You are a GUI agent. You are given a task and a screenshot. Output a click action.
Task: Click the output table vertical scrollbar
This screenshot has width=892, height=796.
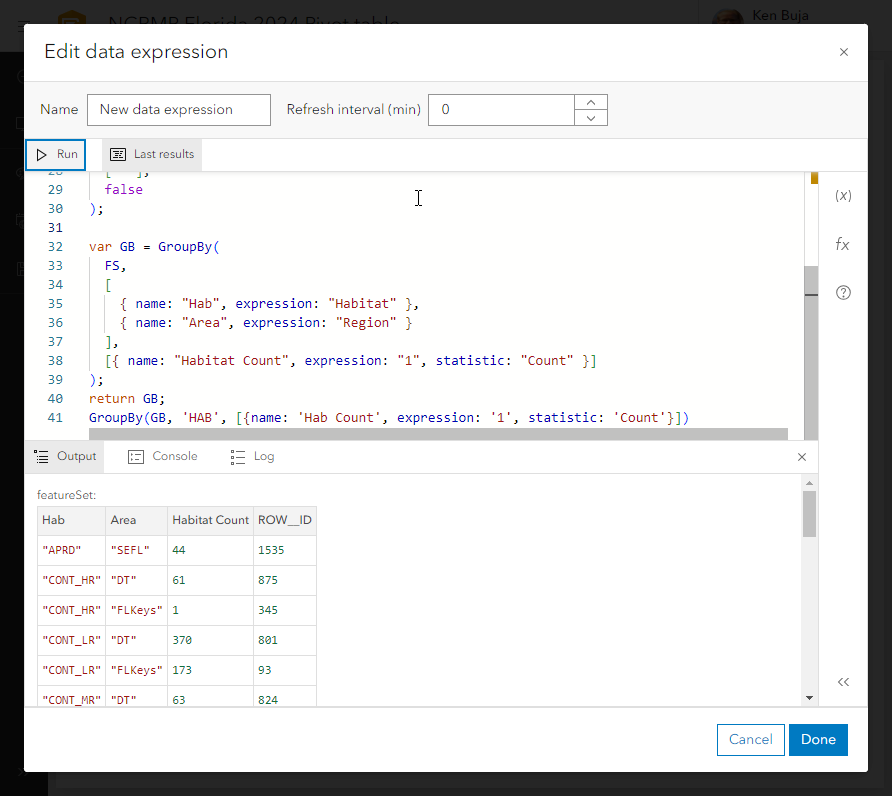pyautogui.click(x=809, y=514)
